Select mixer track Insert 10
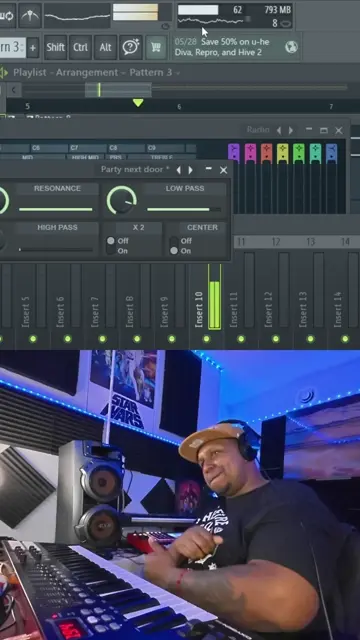 pos(199,309)
